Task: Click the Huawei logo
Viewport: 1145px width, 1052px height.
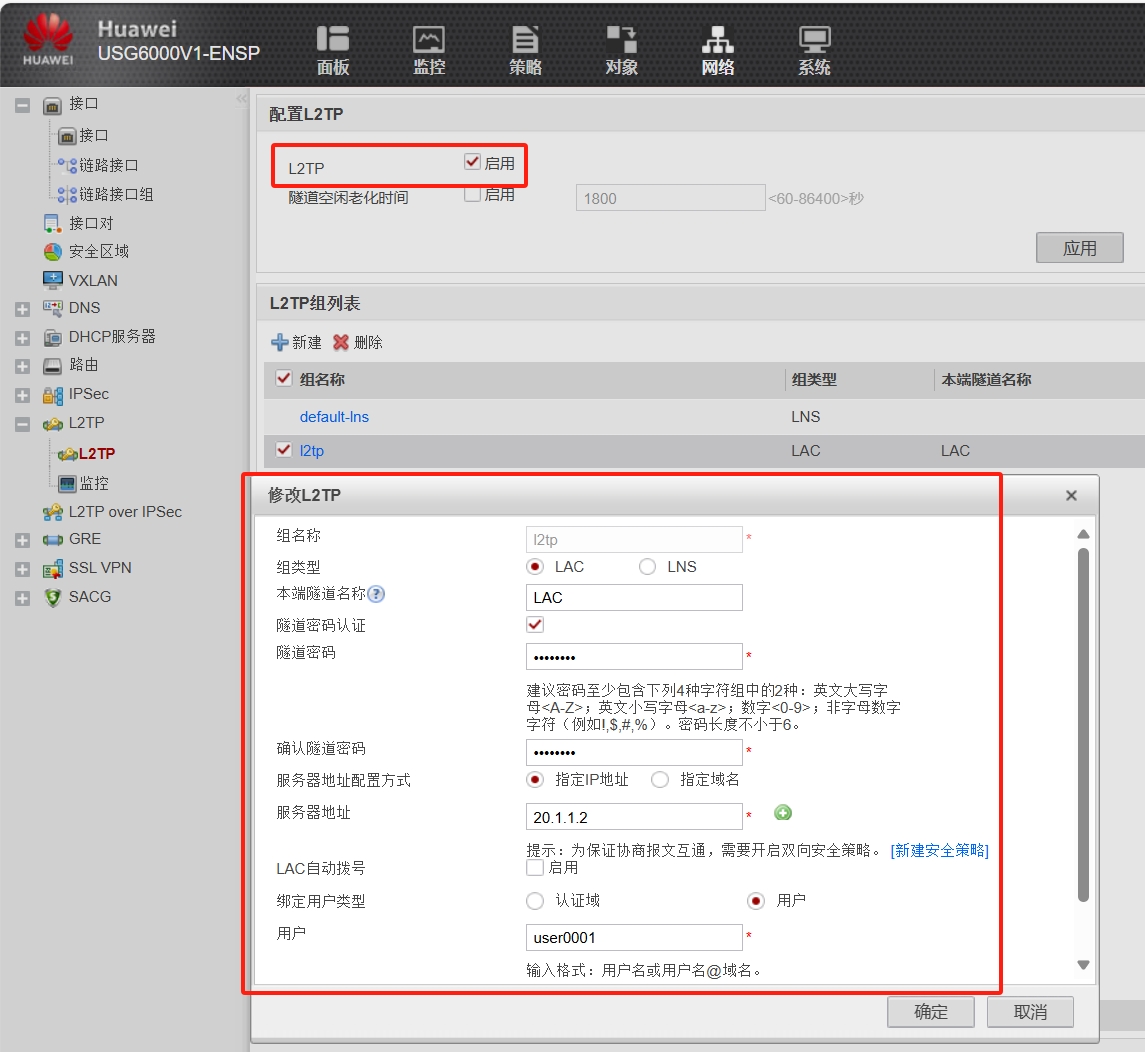Action: [48, 39]
